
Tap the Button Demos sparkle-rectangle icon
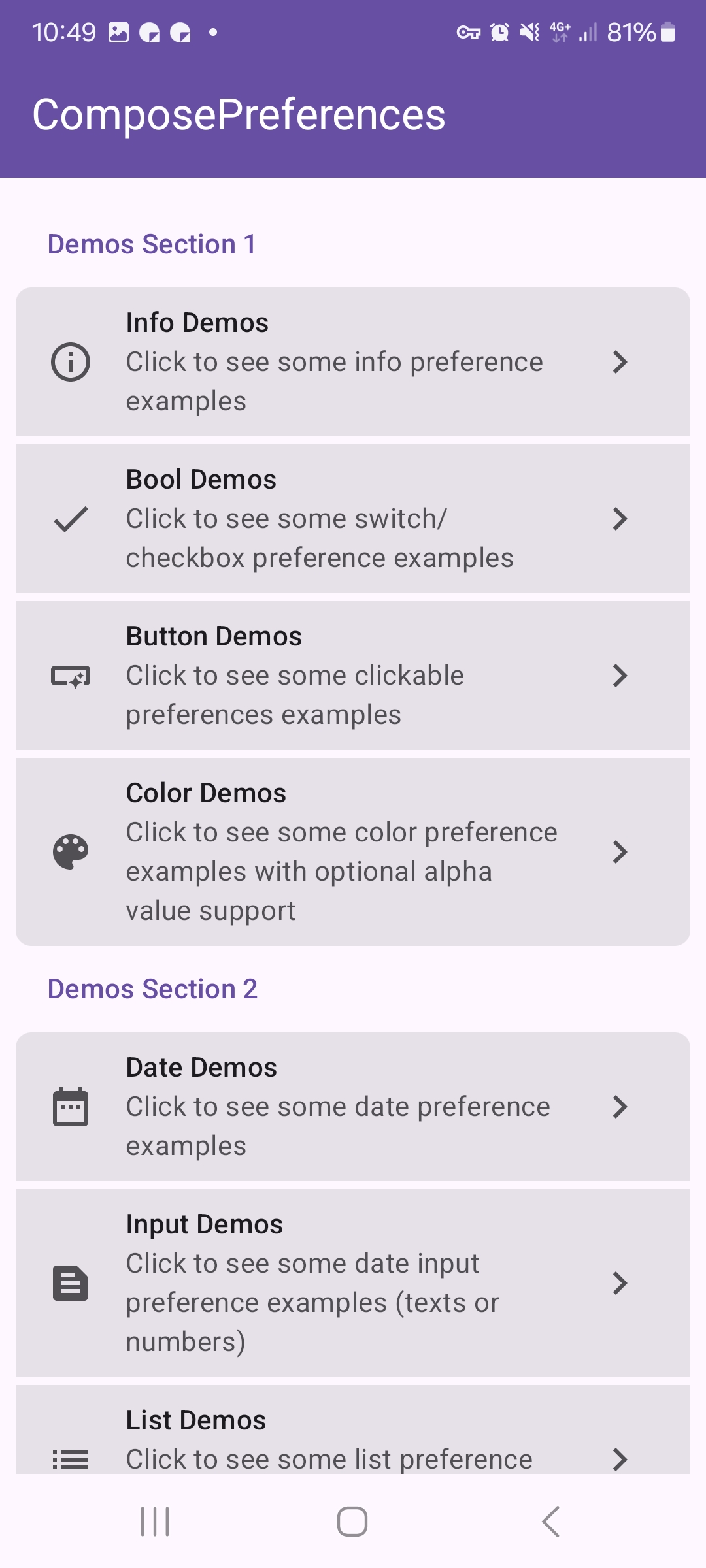pos(71,676)
